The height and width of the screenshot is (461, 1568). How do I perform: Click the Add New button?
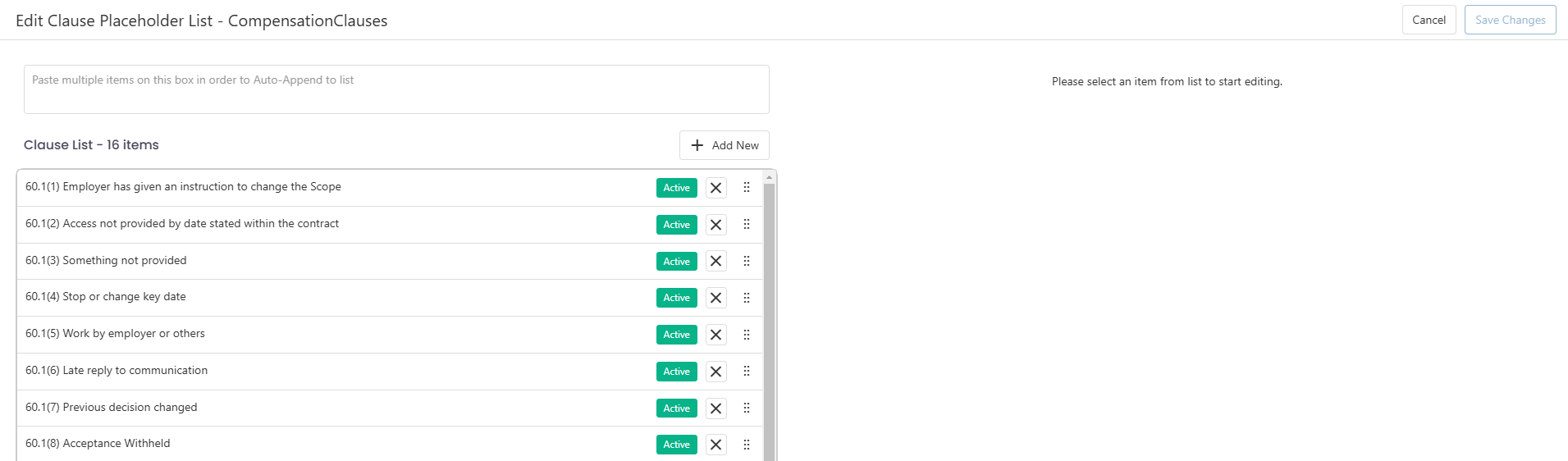click(725, 145)
